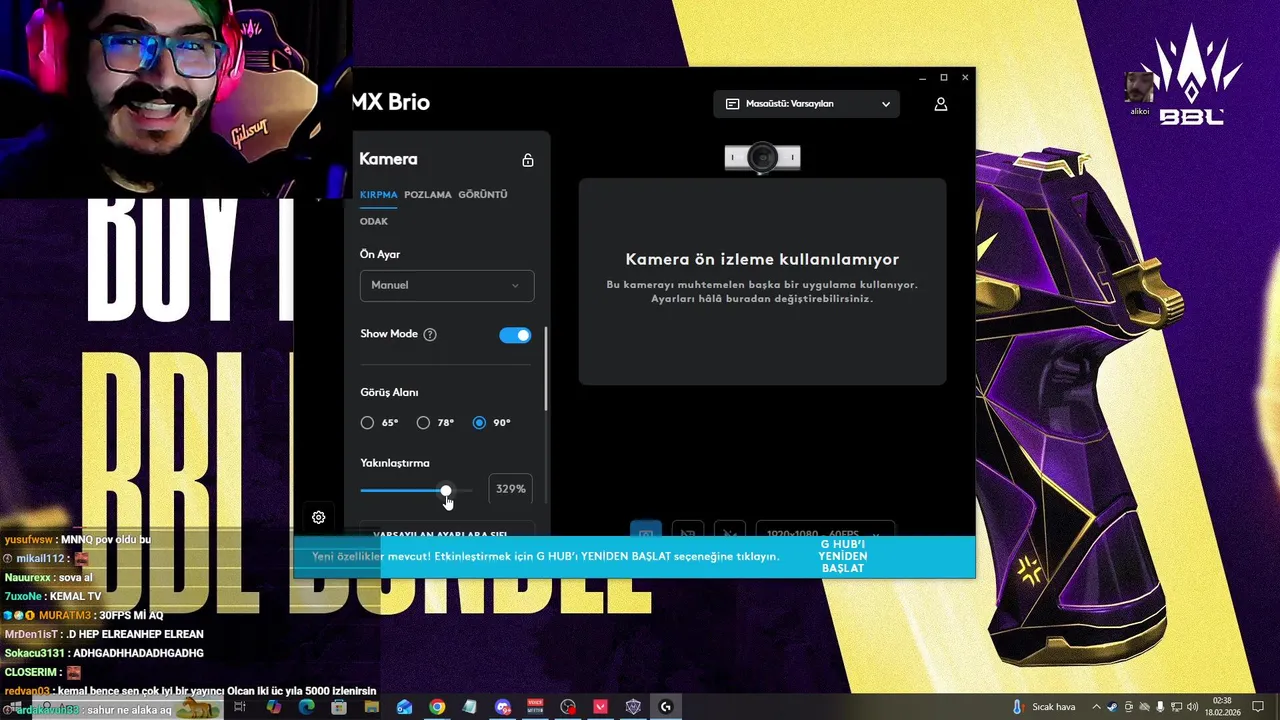Switch to the ODAK tab
The height and width of the screenshot is (720, 1280).
[x=374, y=222]
